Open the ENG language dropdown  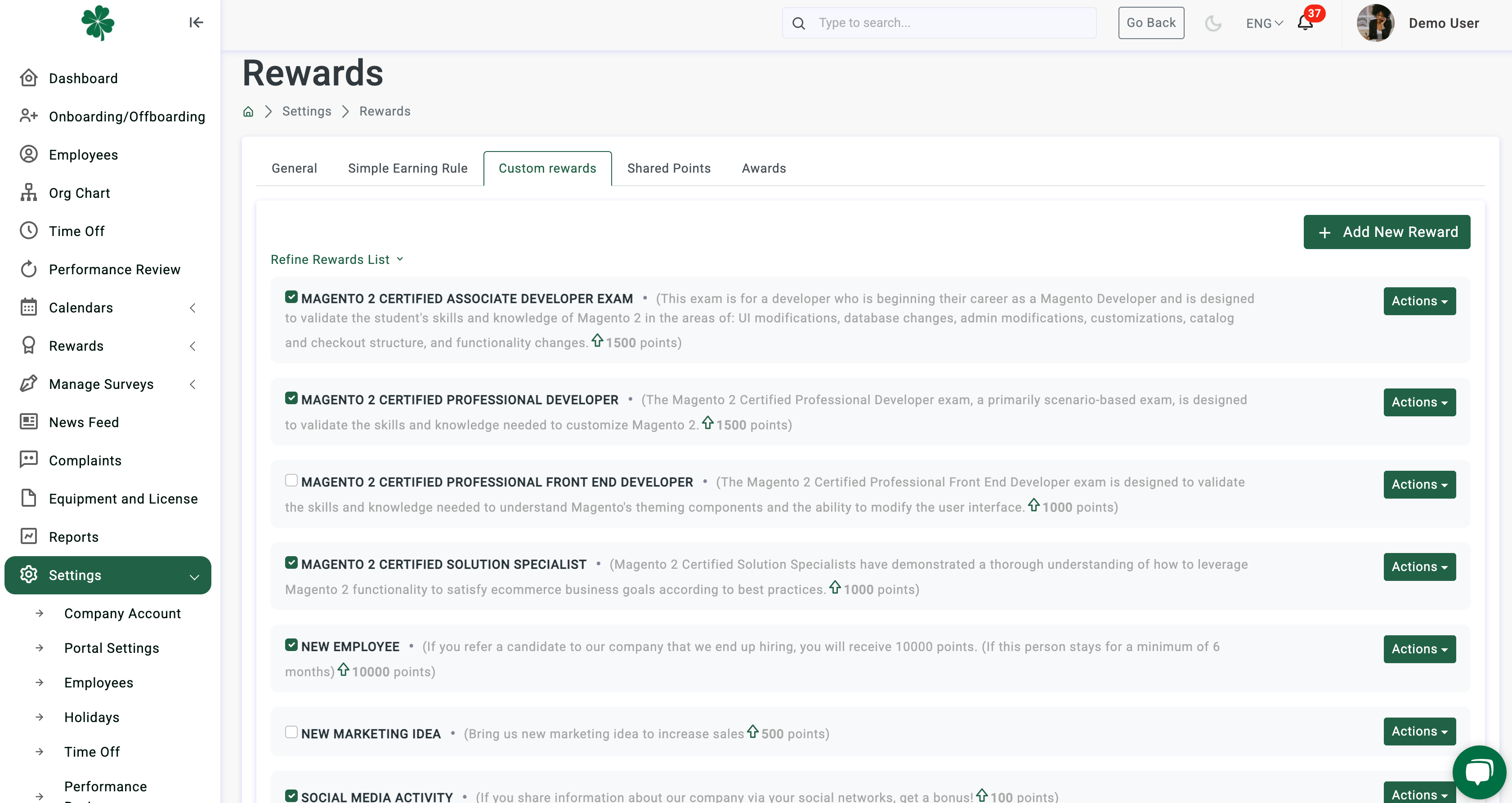point(1264,23)
